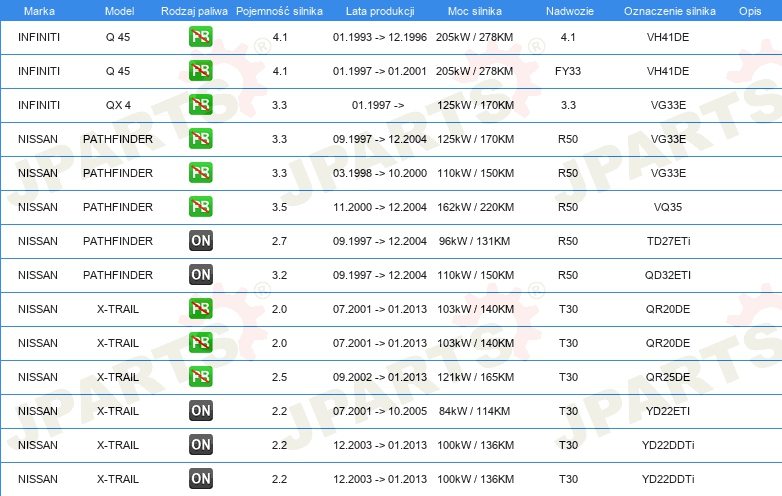
Task: Select the 07.2001 -> 10.2005 production years cell
Action: click(x=380, y=411)
